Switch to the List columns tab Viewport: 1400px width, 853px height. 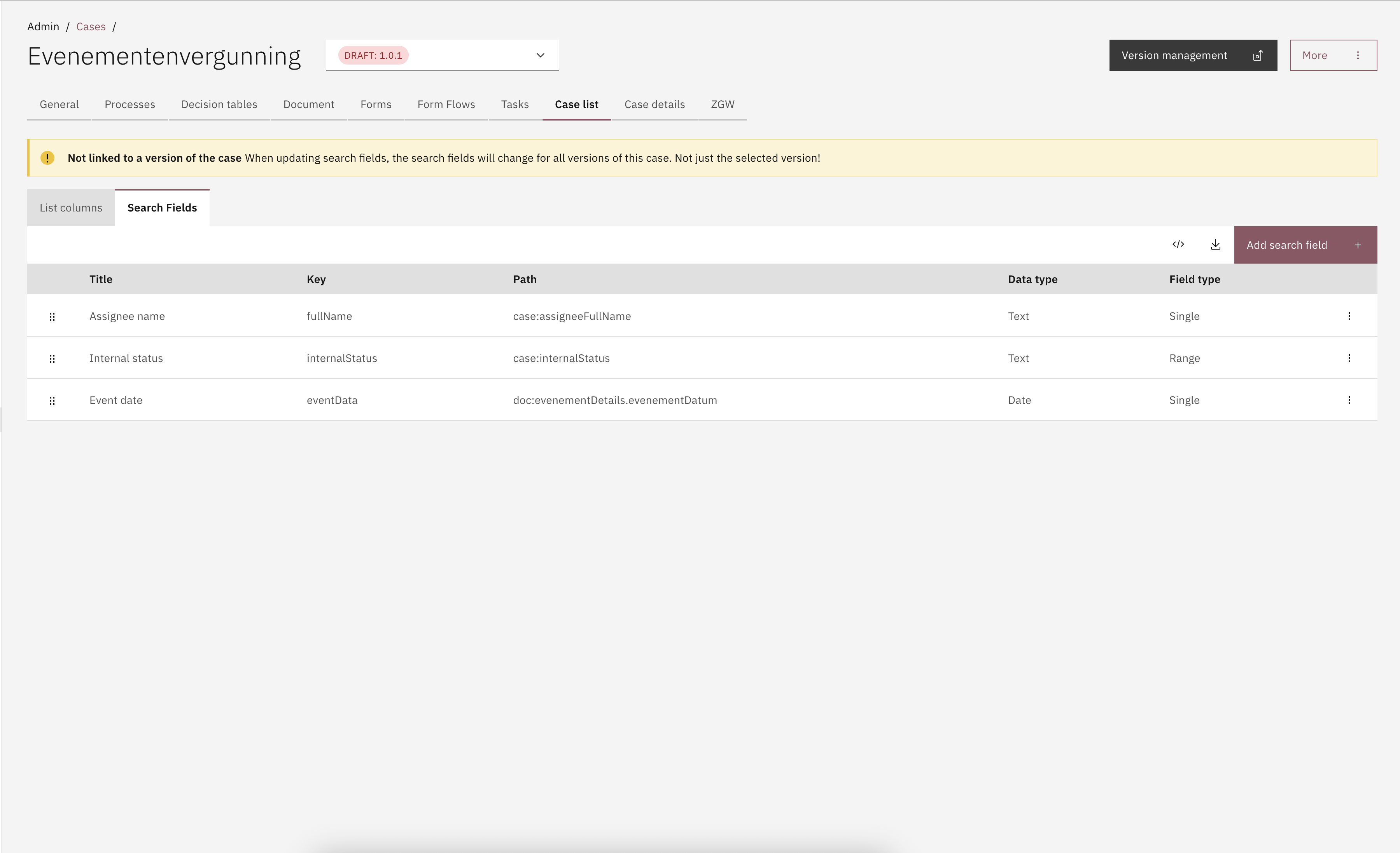click(71, 208)
